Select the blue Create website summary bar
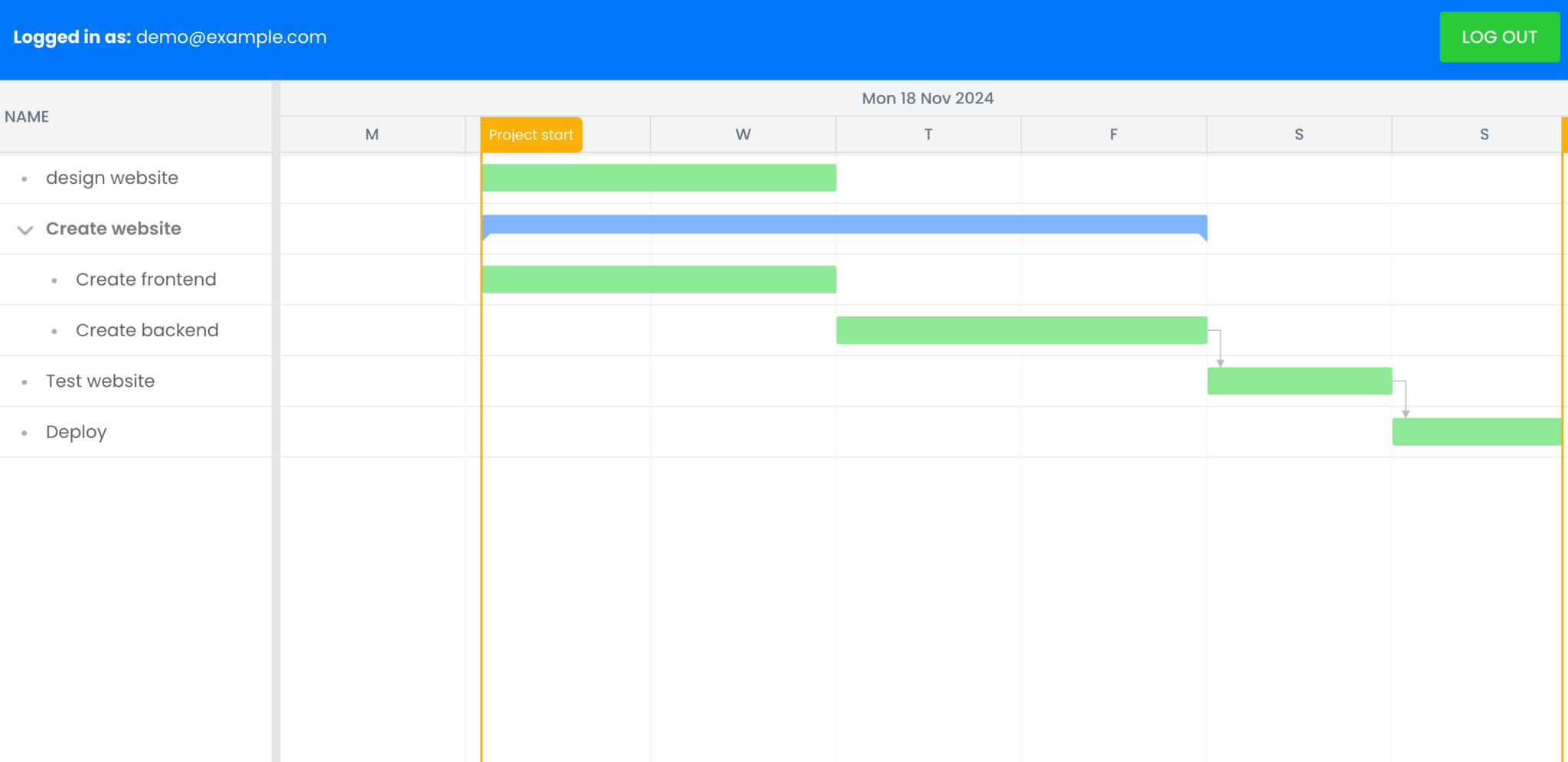 (842, 224)
